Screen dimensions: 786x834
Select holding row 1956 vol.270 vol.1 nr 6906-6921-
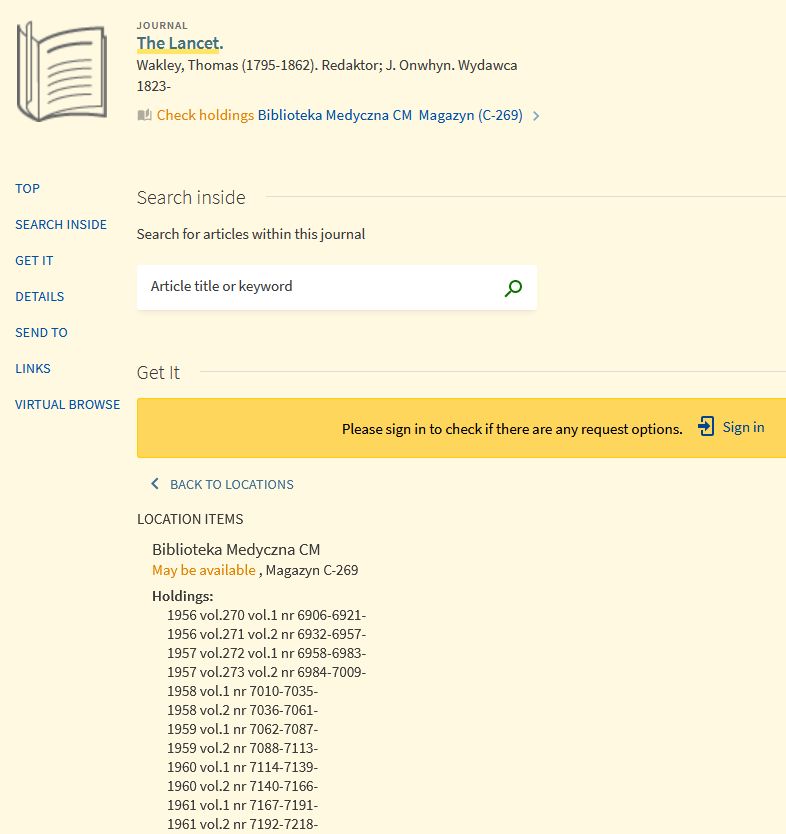(x=266, y=615)
